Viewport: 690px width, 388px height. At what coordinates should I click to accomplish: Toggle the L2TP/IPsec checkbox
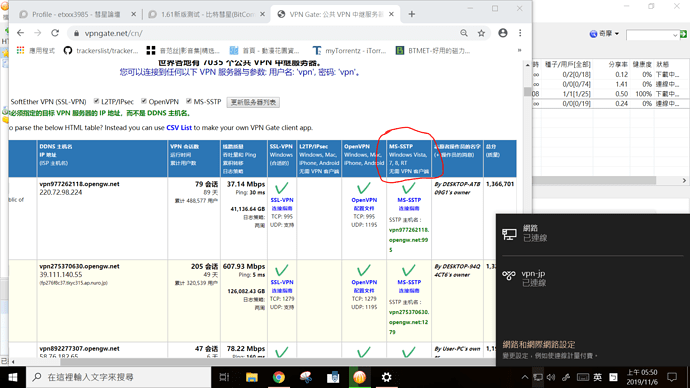click(96, 101)
